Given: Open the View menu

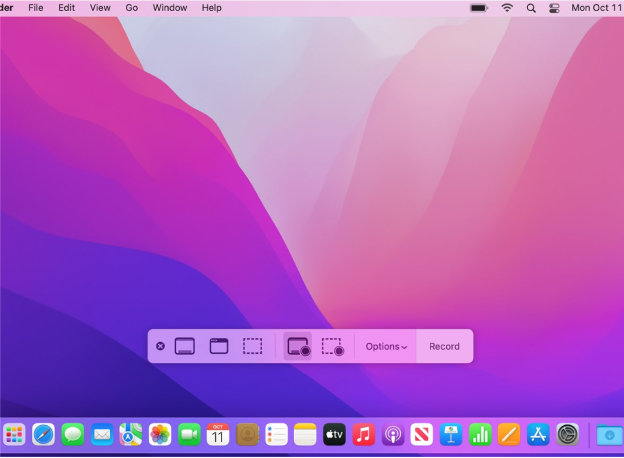Looking at the screenshot, I should click(x=100, y=8).
